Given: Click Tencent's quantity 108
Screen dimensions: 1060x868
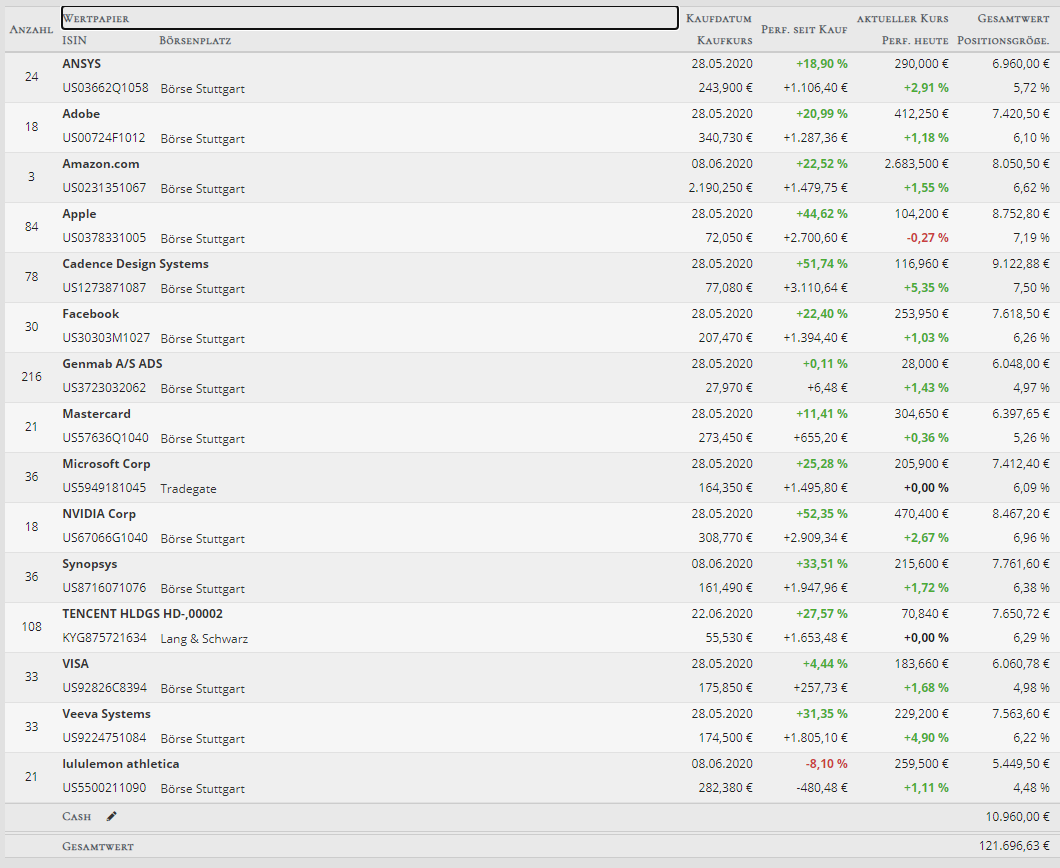Looking at the screenshot, I should [31, 627].
